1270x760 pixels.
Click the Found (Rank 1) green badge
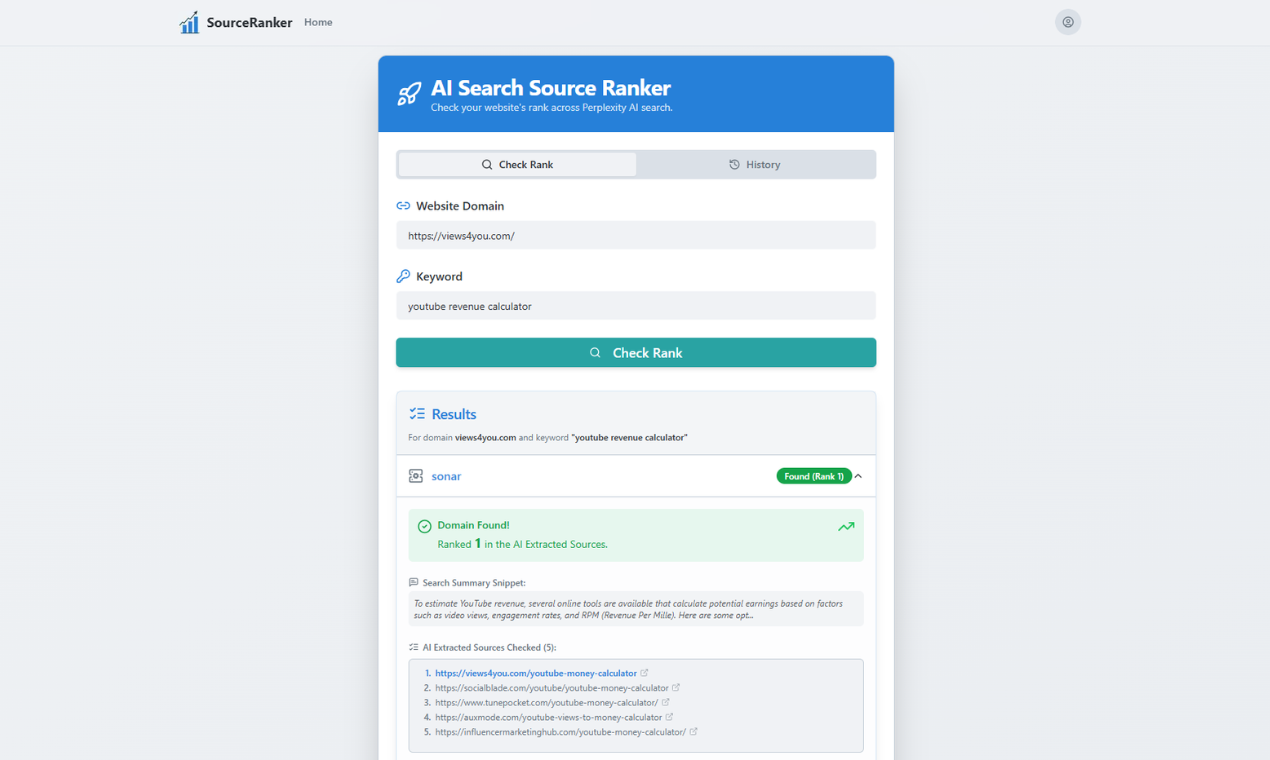(814, 476)
